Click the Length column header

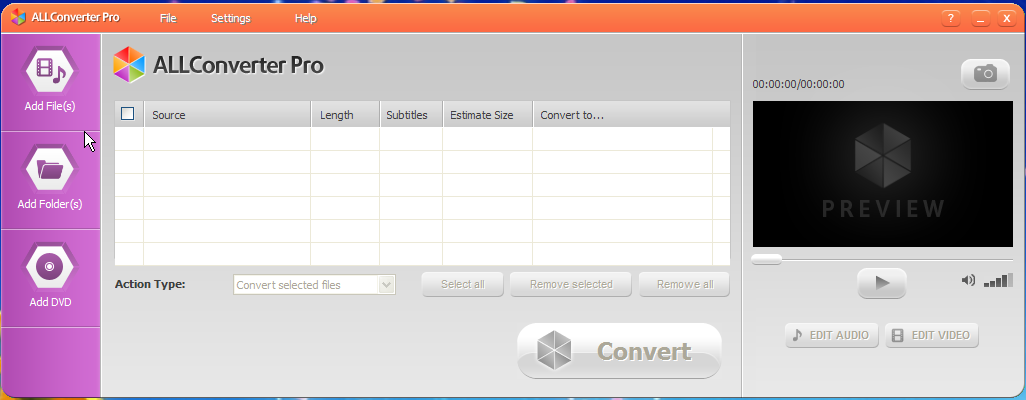(x=345, y=115)
